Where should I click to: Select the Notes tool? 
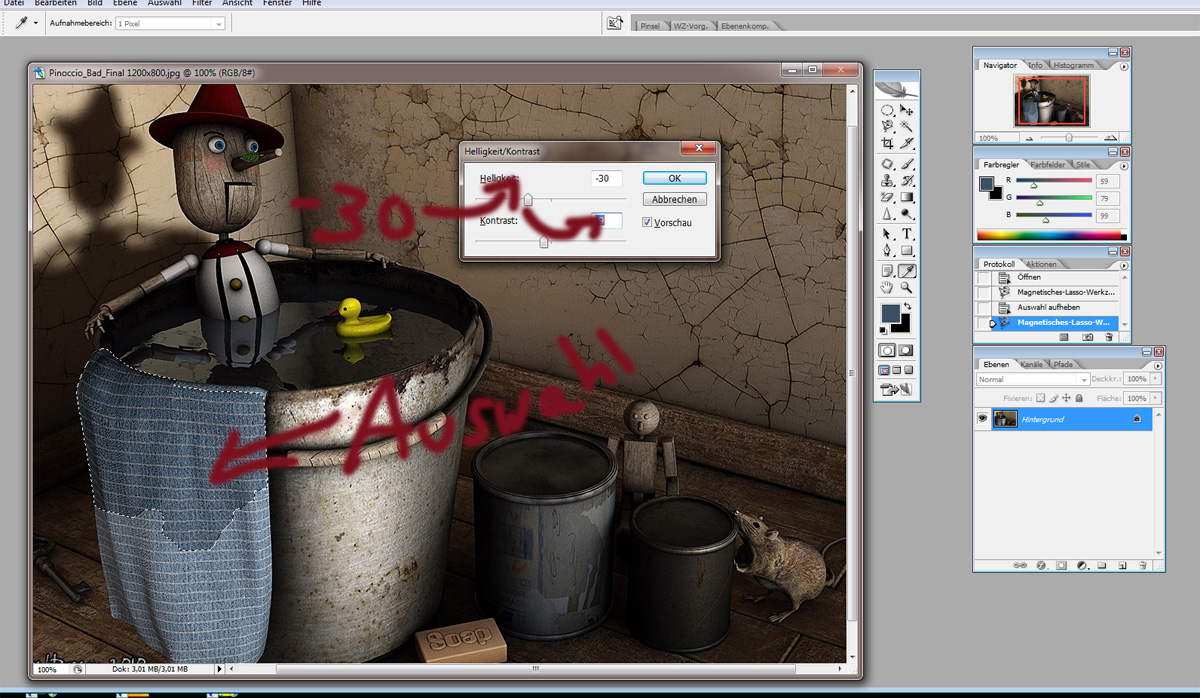[888, 270]
